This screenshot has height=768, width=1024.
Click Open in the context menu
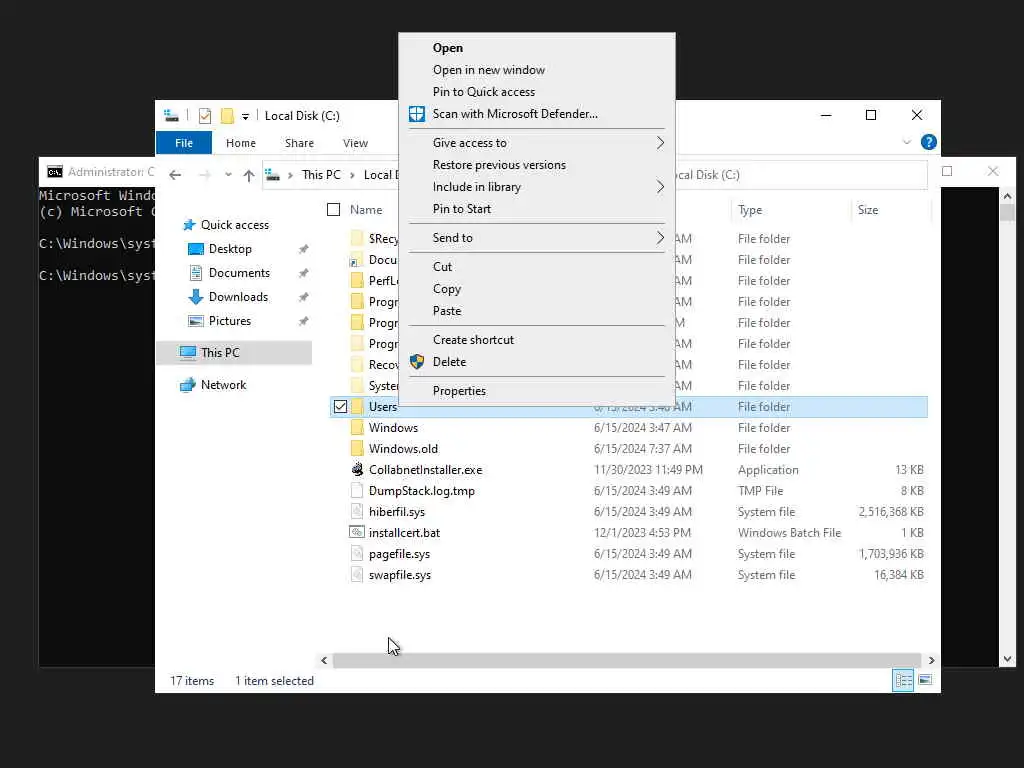point(447,48)
